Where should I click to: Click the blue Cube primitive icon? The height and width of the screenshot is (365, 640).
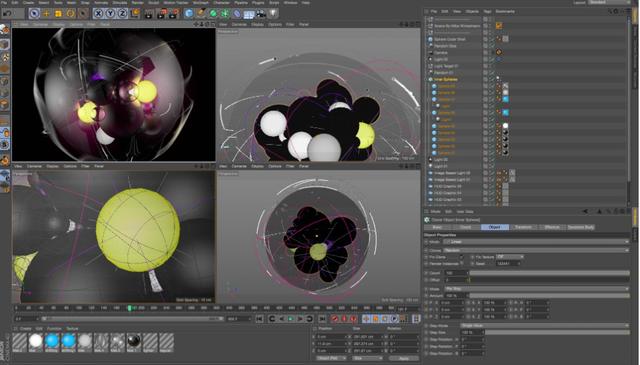(189, 13)
